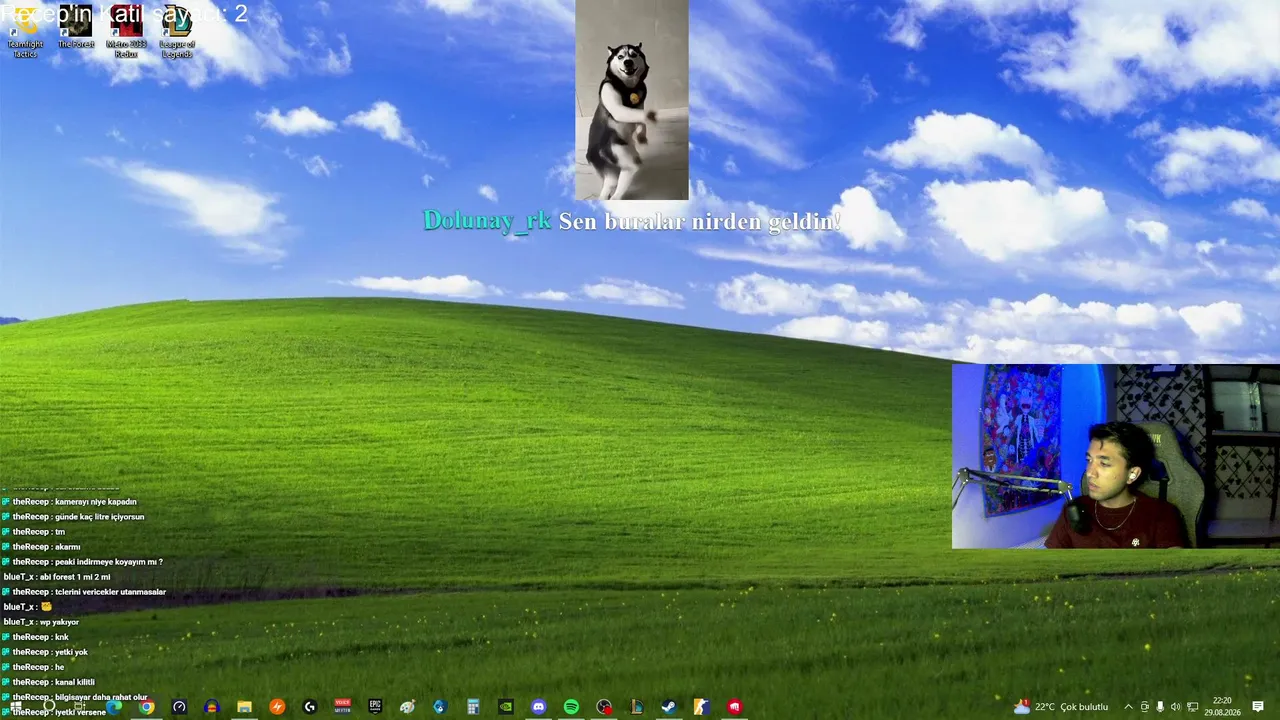Open the League client icon in taskbar
This screenshot has width=1280, height=720.
pyautogui.click(x=637, y=707)
